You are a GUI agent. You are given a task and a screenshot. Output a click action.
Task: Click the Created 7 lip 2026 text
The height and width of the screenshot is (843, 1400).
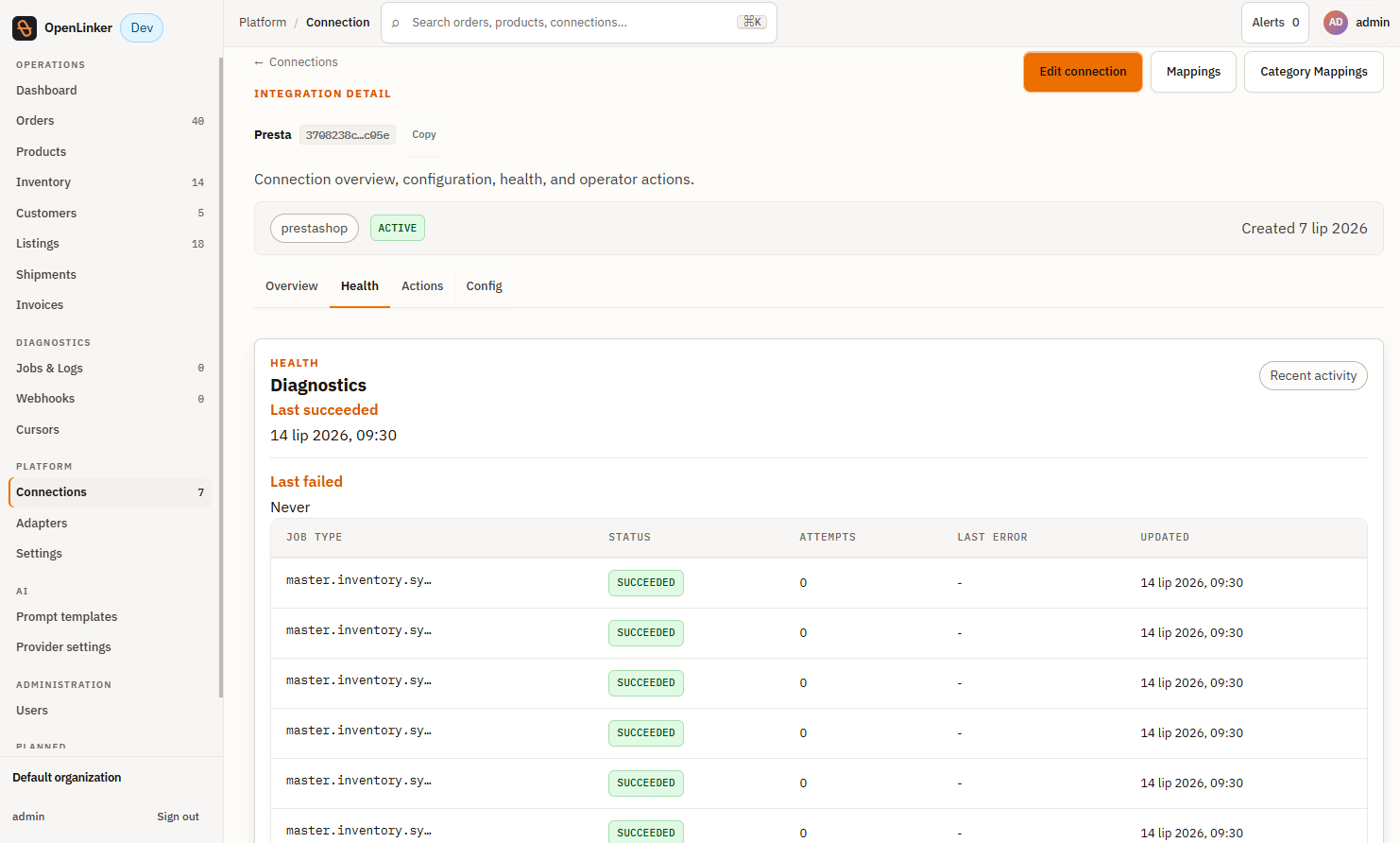[1304, 229]
